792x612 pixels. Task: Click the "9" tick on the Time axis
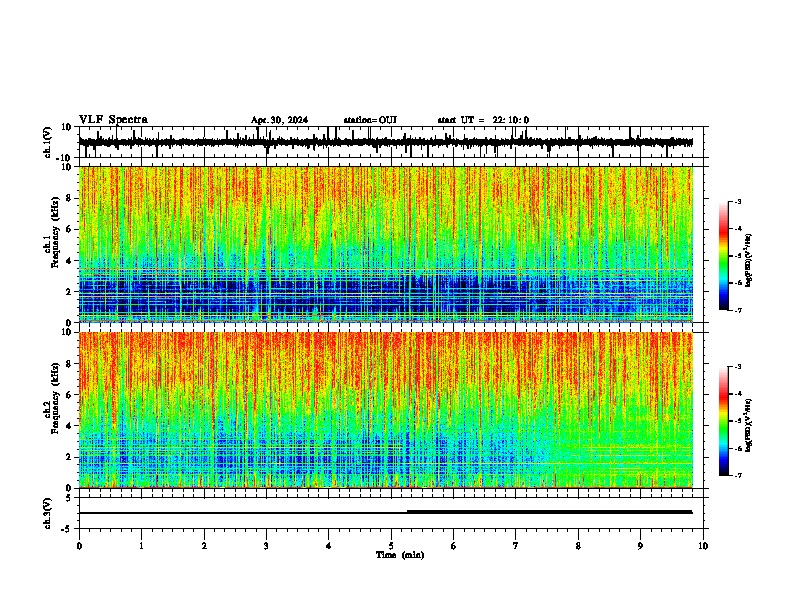pyautogui.click(x=640, y=546)
